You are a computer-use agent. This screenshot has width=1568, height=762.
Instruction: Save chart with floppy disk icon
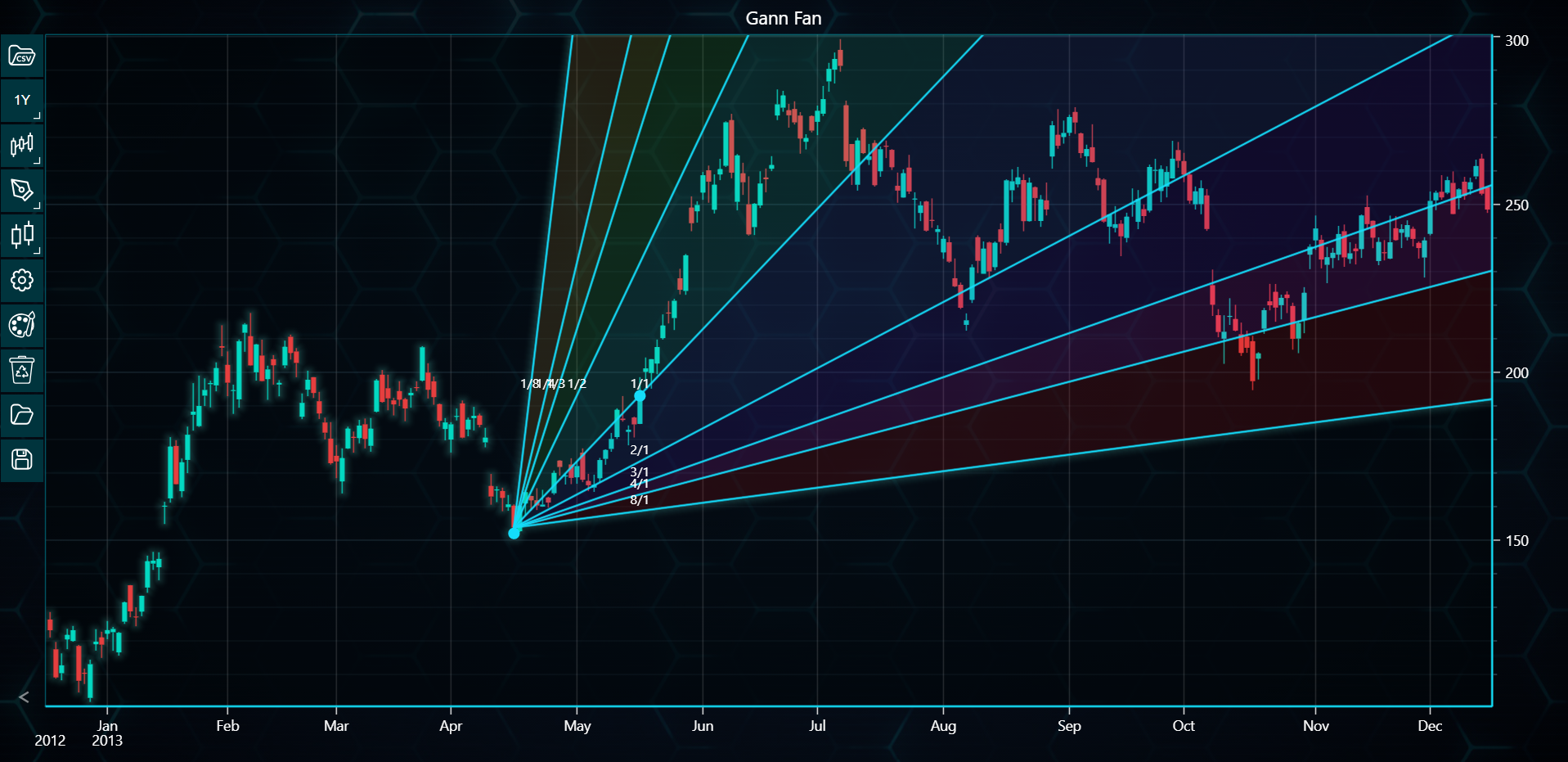[22, 459]
